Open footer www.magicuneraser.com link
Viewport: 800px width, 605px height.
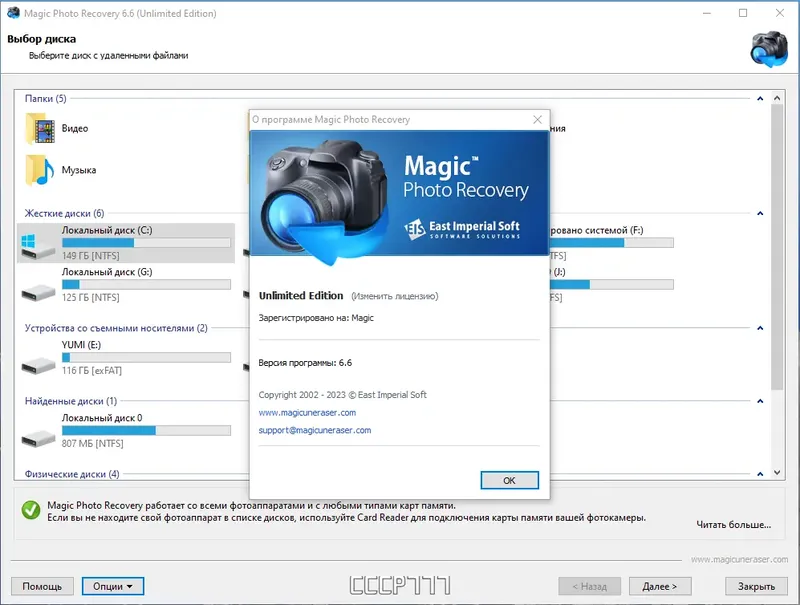[739, 560]
